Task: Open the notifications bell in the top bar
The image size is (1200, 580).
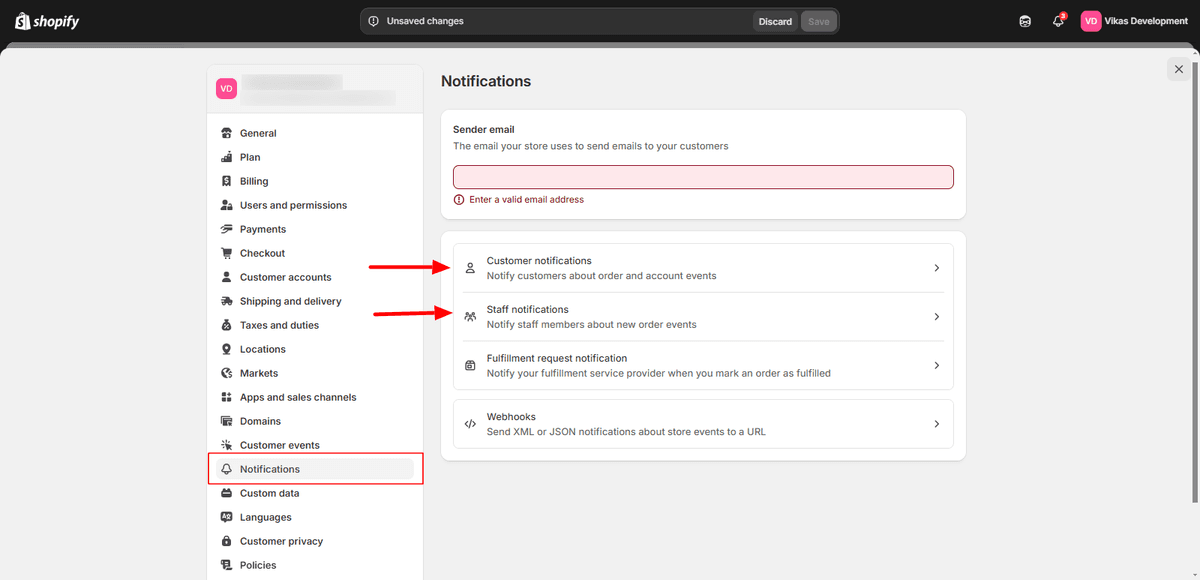Action: pyautogui.click(x=1058, y=21)
